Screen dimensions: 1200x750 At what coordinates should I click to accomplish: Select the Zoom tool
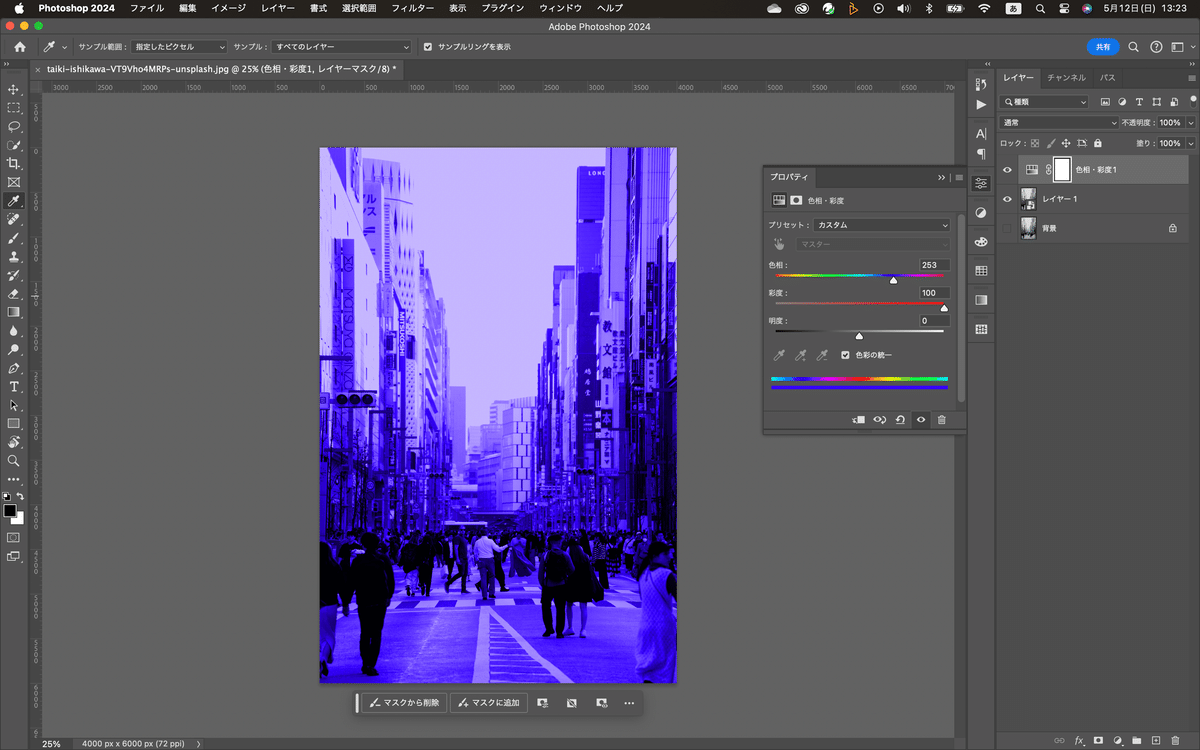click(x=14, y=461)
